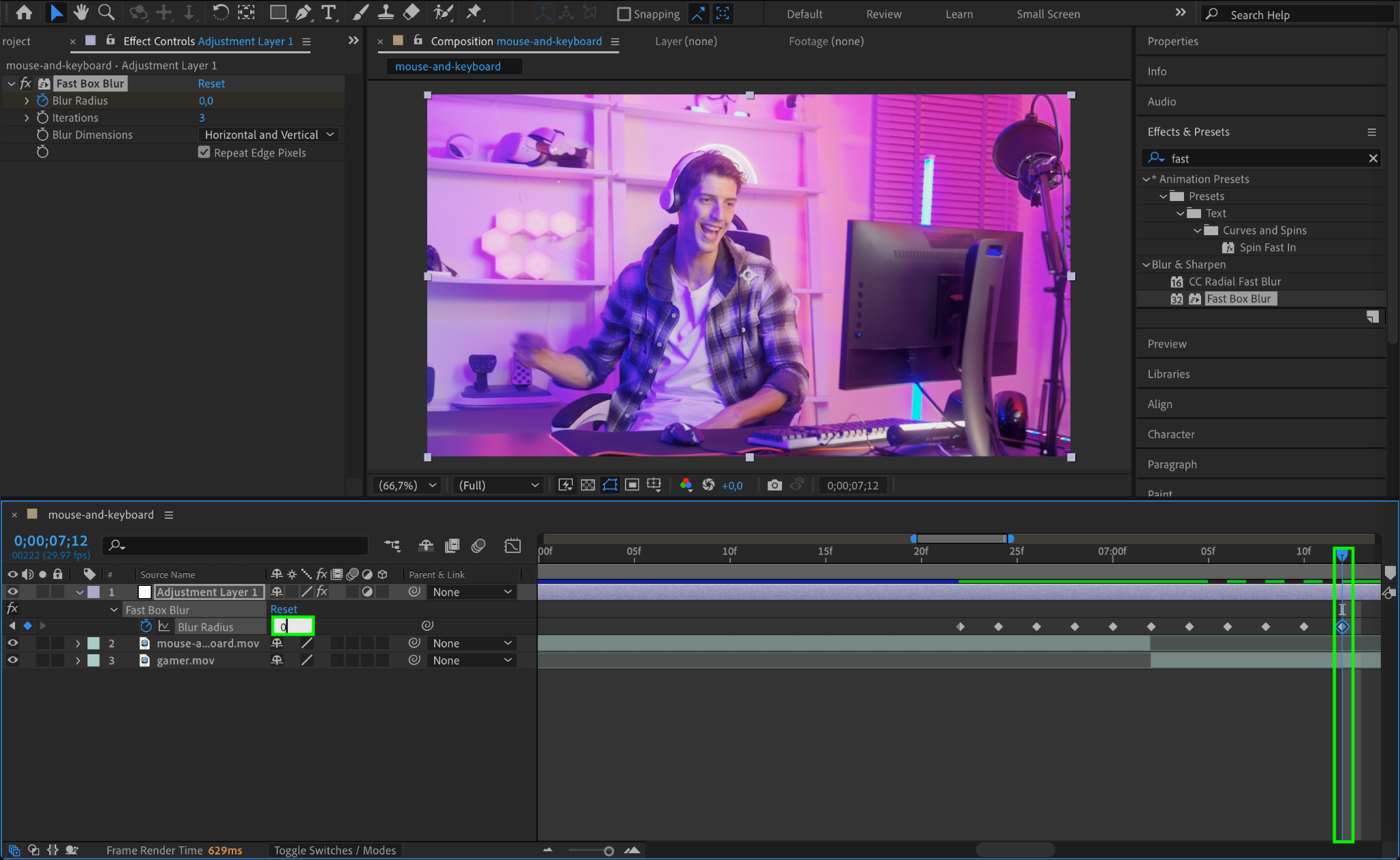Open the Character panel
Viewport: 1400px width, 860px height.
(x=1171, y=434)
